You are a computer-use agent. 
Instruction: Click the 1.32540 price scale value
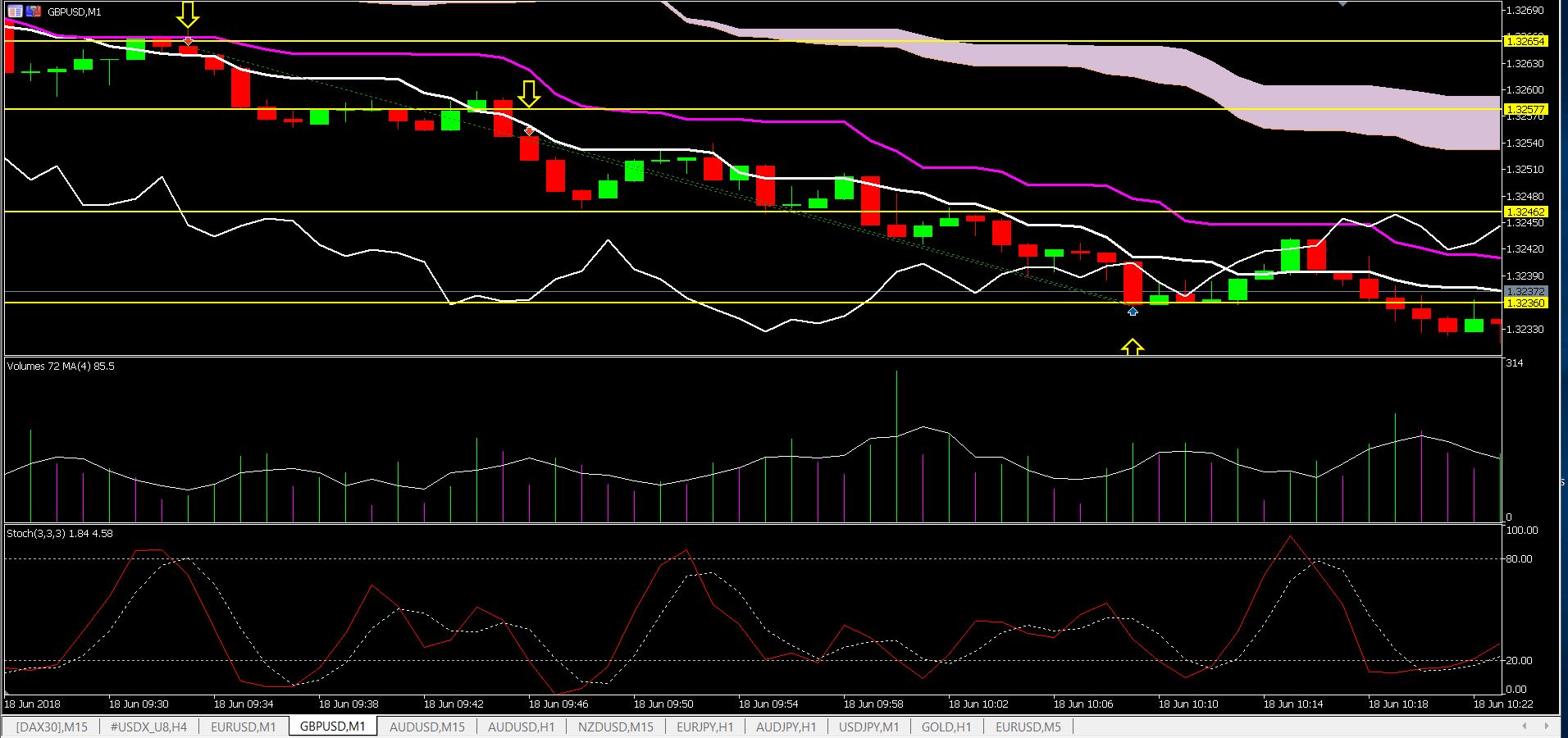tap(1525, 143)
